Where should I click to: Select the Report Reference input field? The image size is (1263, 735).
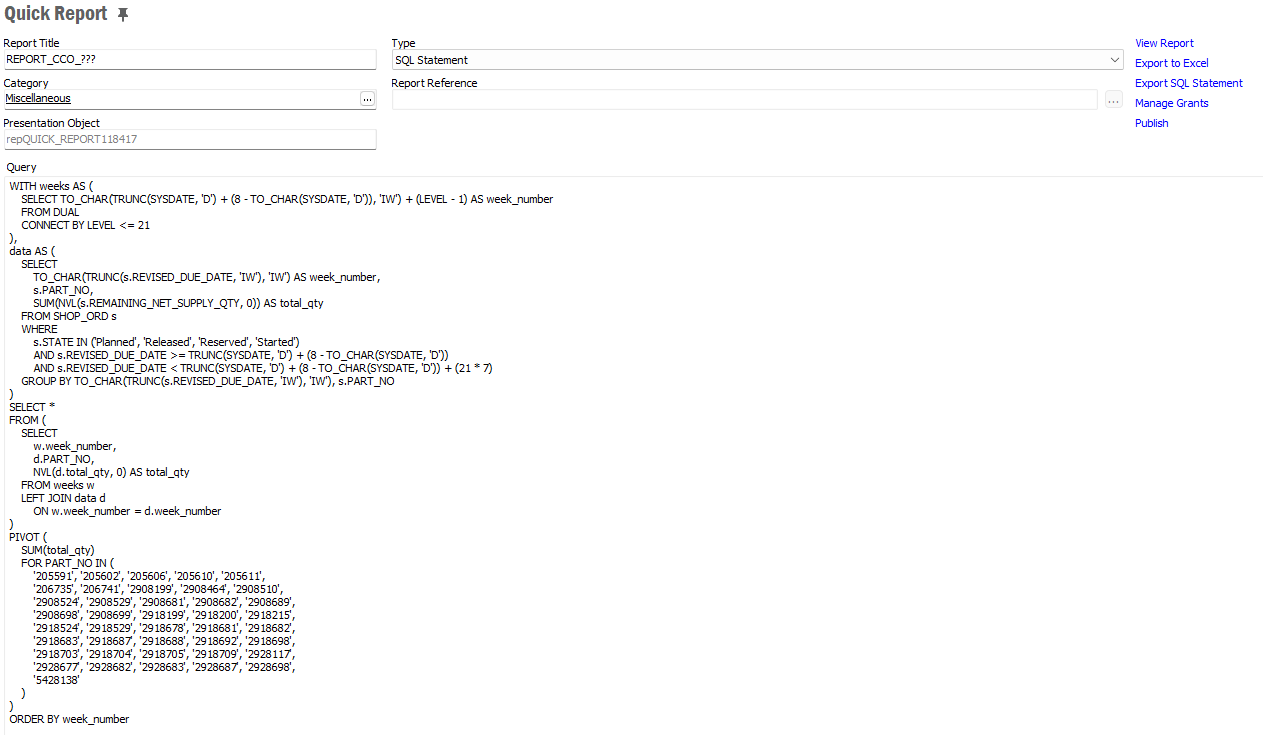(745, 100)
